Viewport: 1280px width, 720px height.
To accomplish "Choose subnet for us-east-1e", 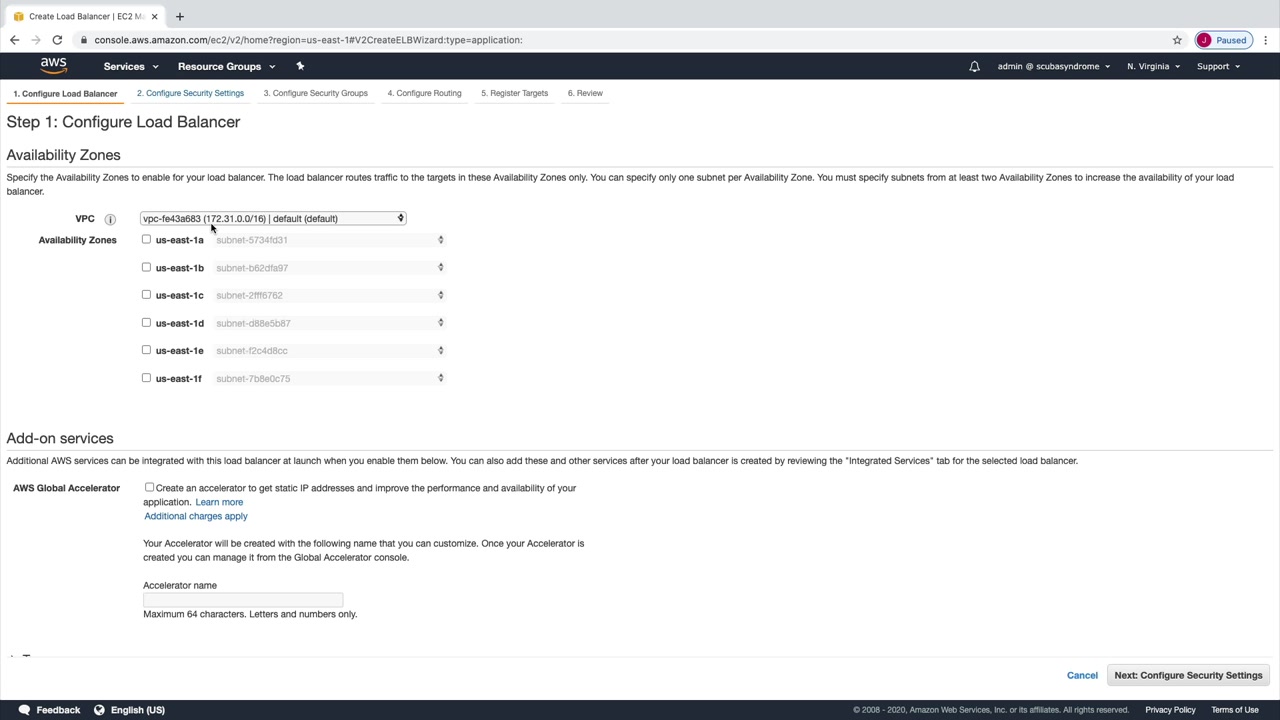I will (x=329, y=351).
